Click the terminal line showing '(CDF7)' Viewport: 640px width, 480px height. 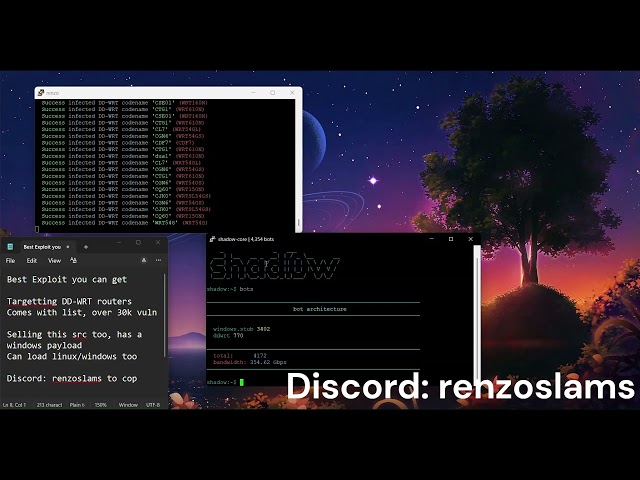pos(118,143)
